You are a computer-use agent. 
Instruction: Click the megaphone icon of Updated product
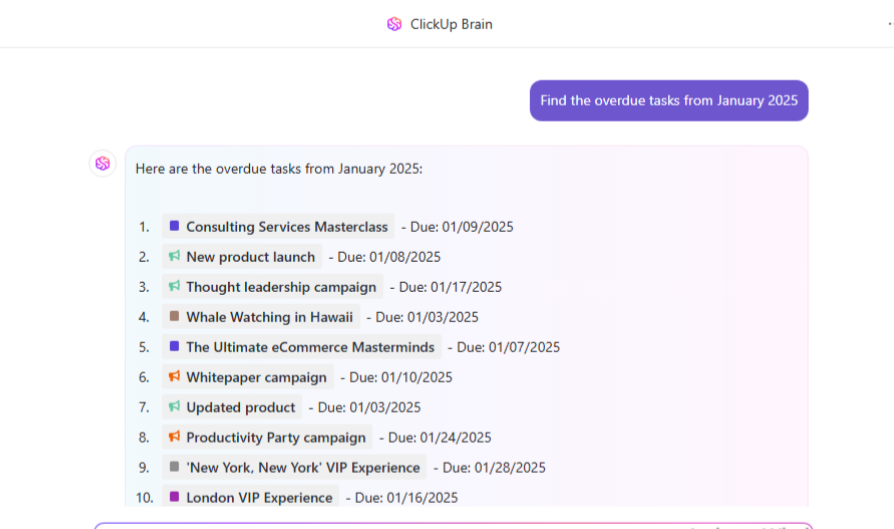(174, 407)
